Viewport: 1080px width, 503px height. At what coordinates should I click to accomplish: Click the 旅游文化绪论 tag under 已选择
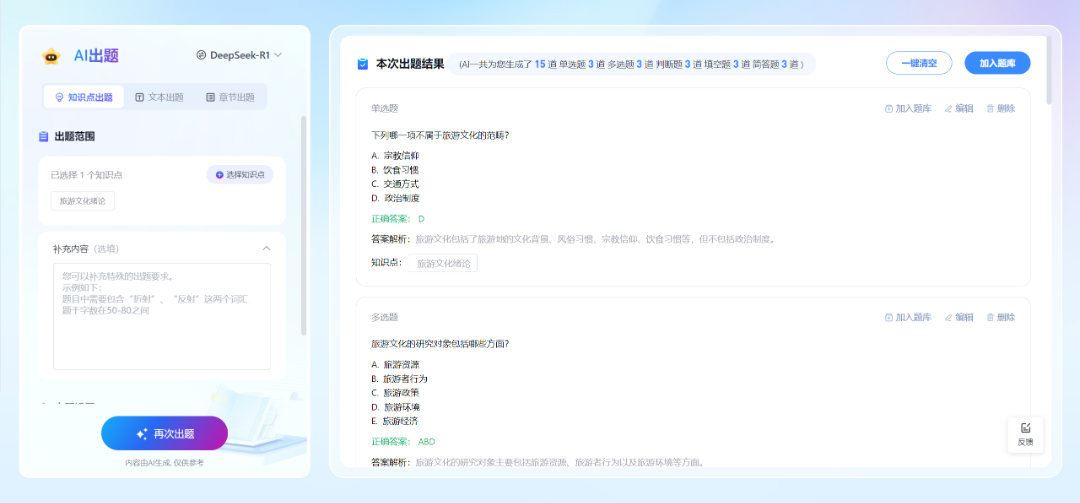(x=83, y=201)
